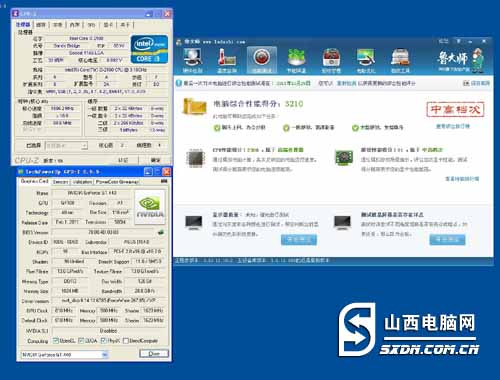The height and width of the screenshot is (380, 500).
Task: Toggle the PhysX checkbox in GPU-Z
Action: coord(103,341)
